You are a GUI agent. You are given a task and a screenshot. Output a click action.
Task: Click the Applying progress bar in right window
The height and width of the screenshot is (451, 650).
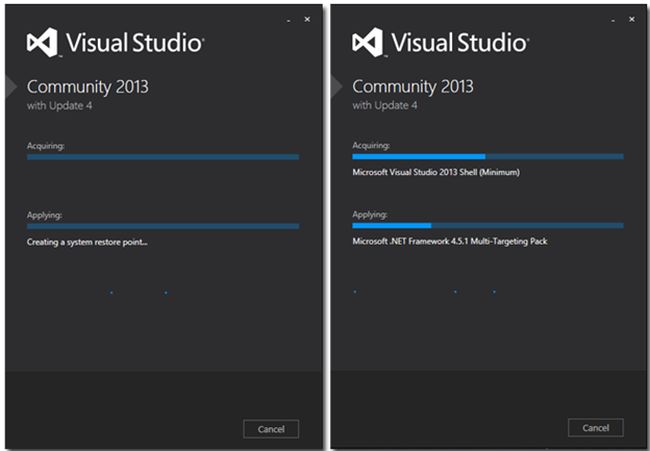pyautogui.click(x=488, y=226)
